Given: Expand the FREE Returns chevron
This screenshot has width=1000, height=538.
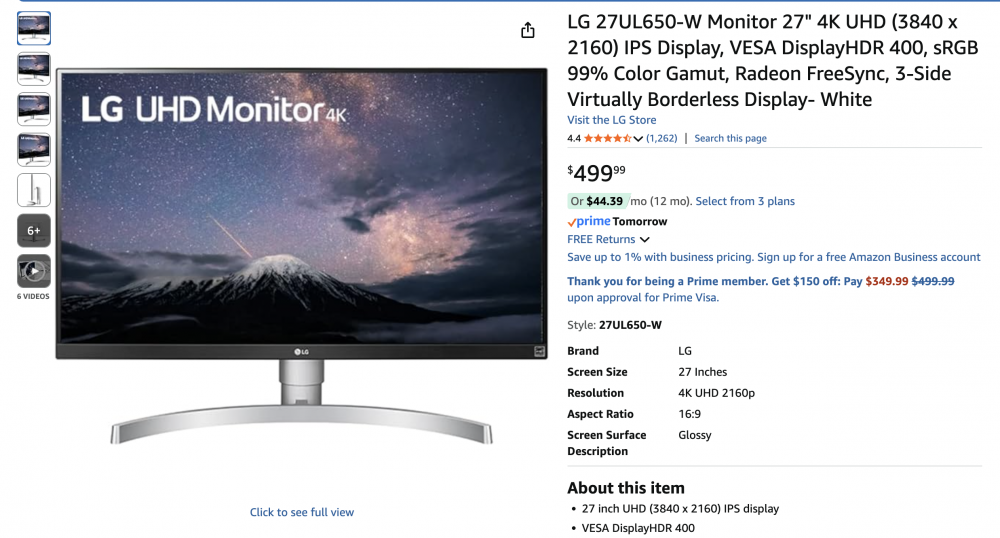Looking at the screenshot, I should pos(645,240).
